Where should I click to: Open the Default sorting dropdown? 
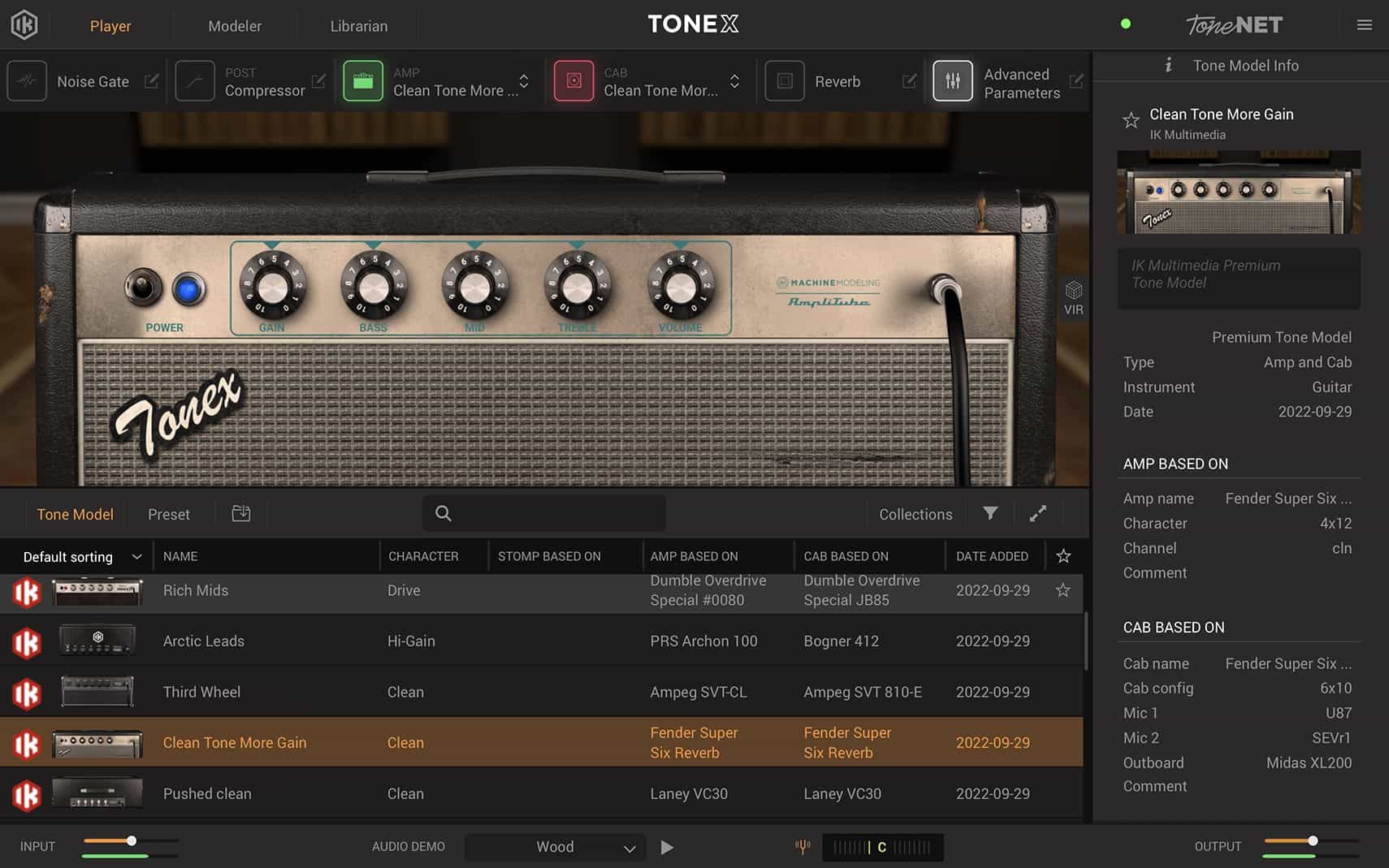coord(82,556)
